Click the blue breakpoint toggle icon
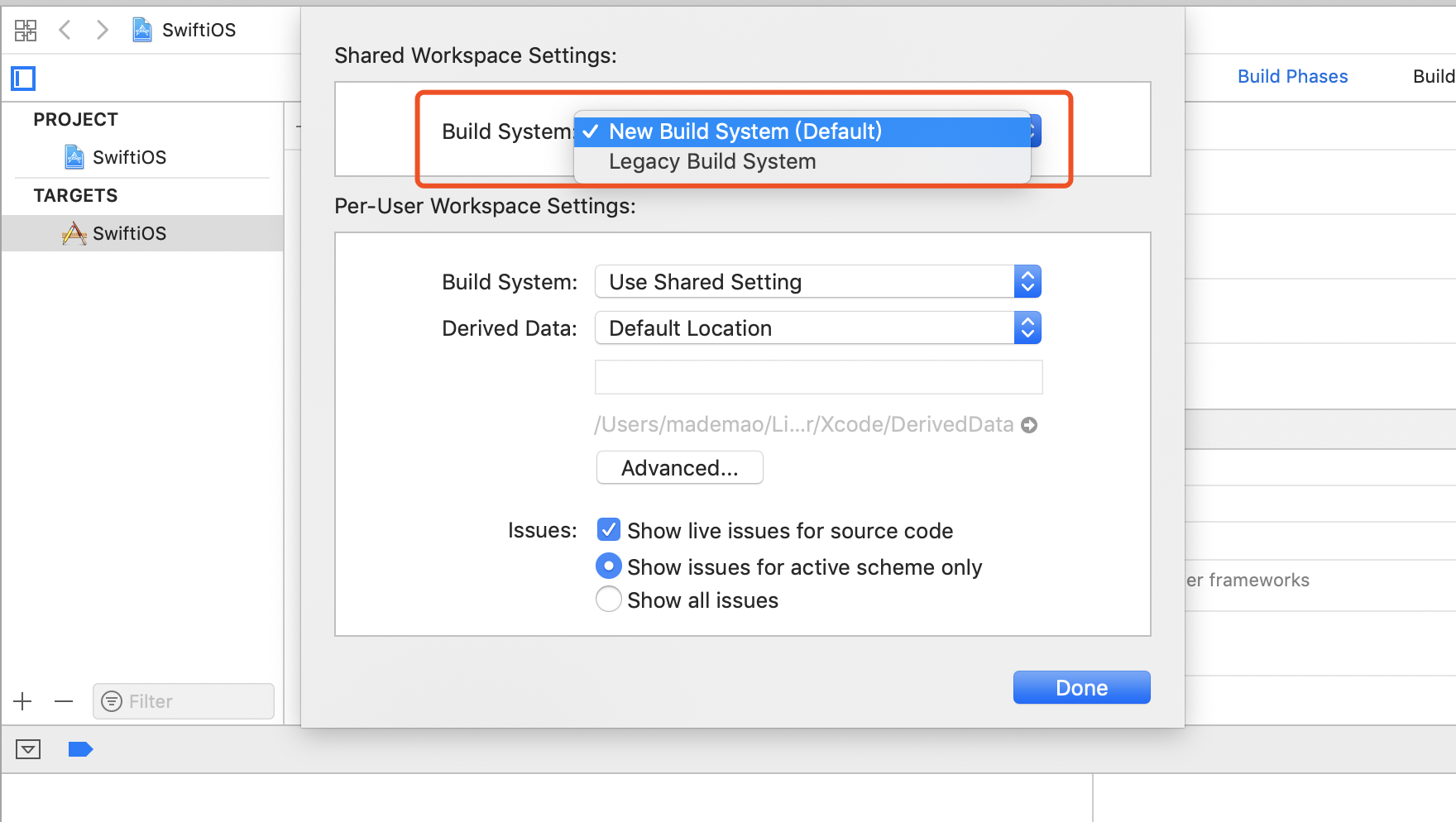The width and height of the screenshot is (1456, 822). pos(80,749)
